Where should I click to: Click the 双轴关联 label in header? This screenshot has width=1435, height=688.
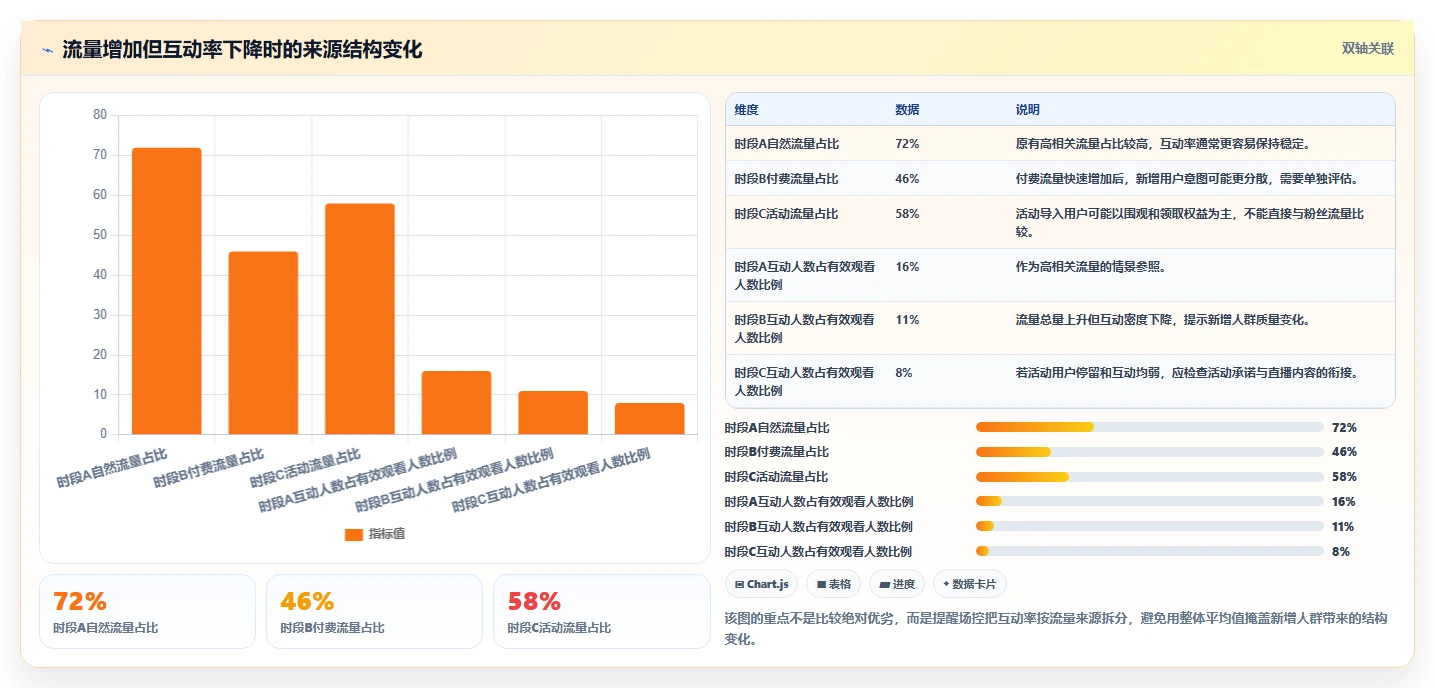click(x=1368, y=48)
